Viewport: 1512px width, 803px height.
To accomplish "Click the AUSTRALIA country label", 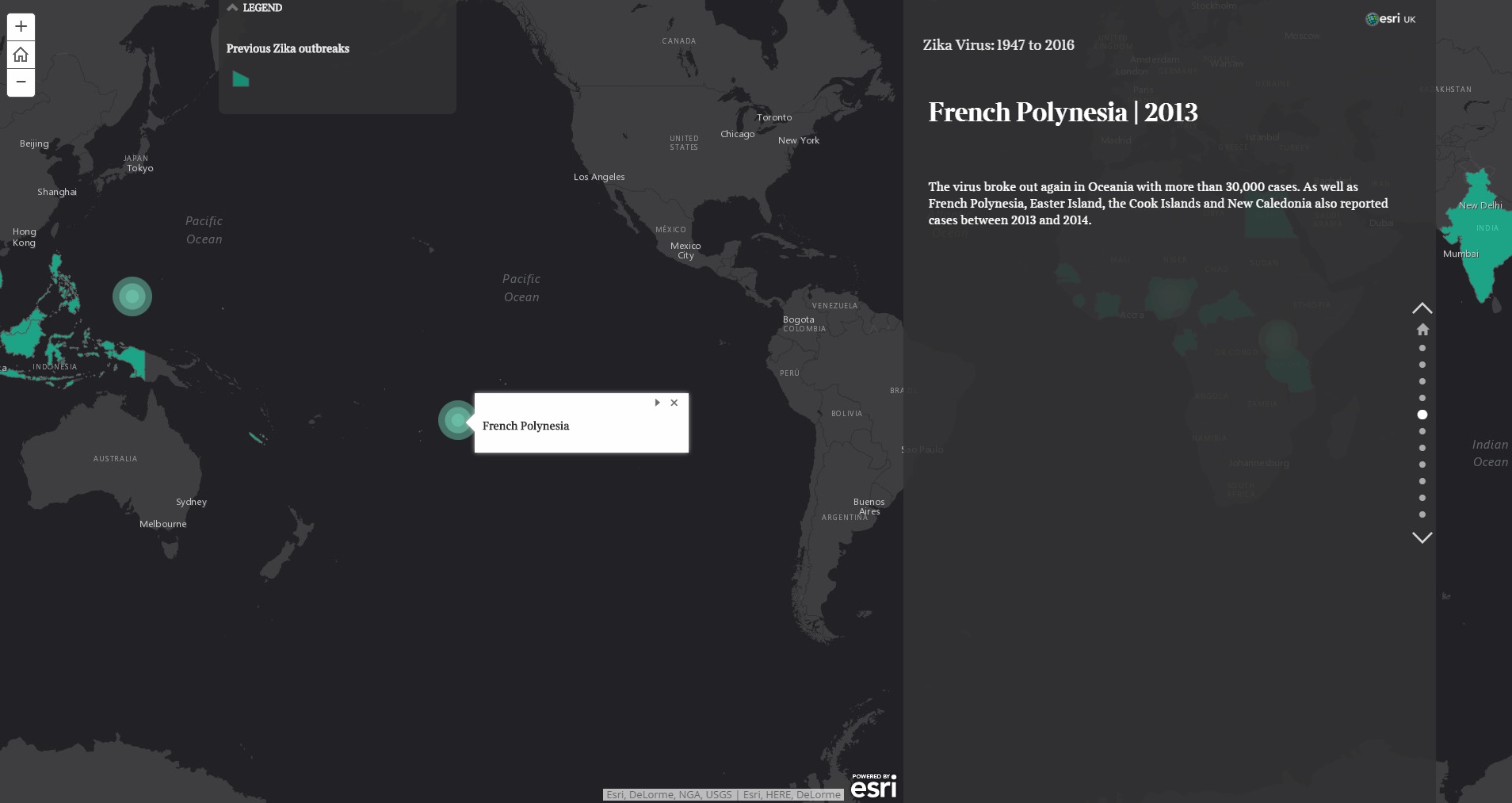I will tap(116, 459).
